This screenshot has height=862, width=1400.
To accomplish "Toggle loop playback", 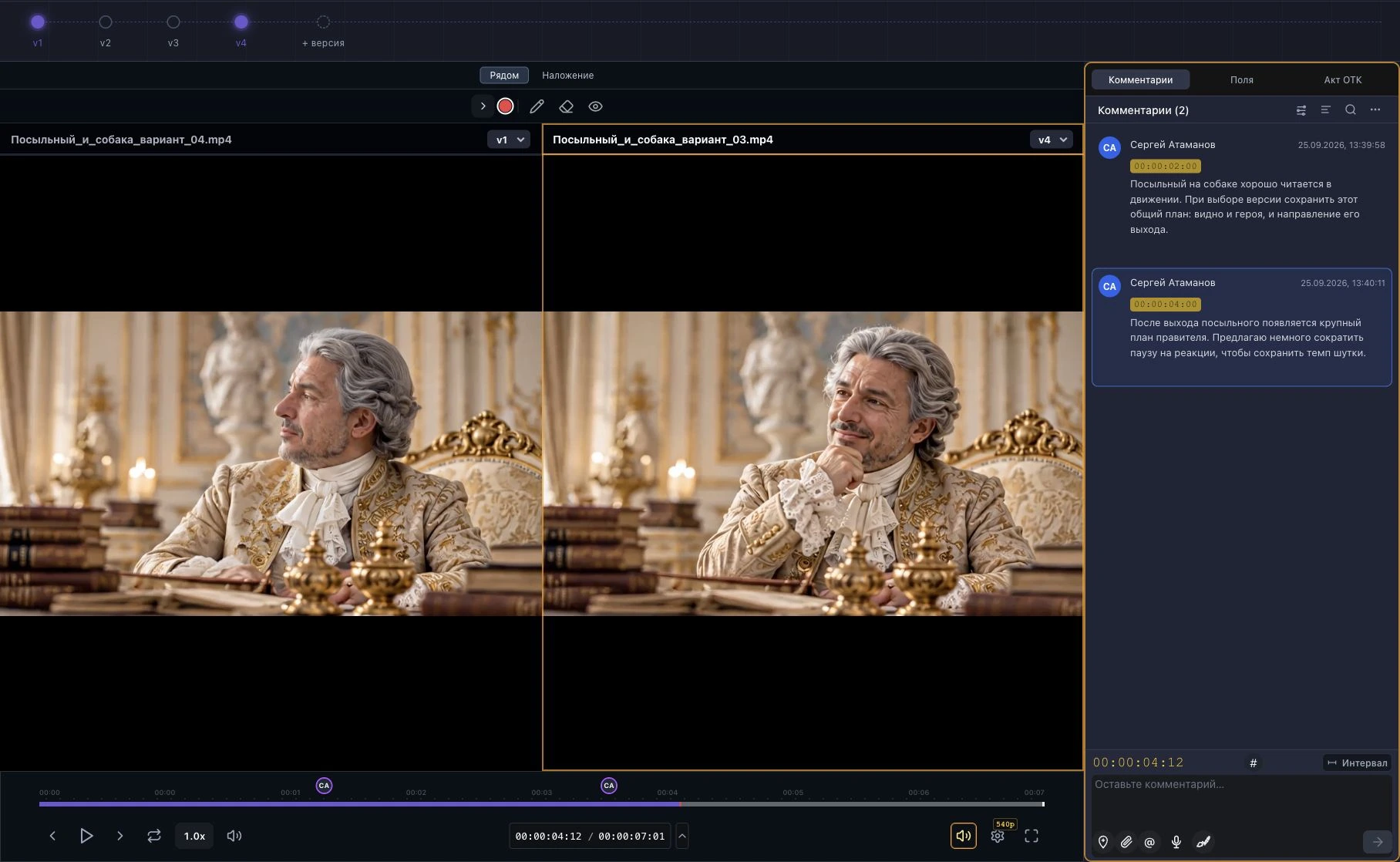I will [x=154, y=836].
